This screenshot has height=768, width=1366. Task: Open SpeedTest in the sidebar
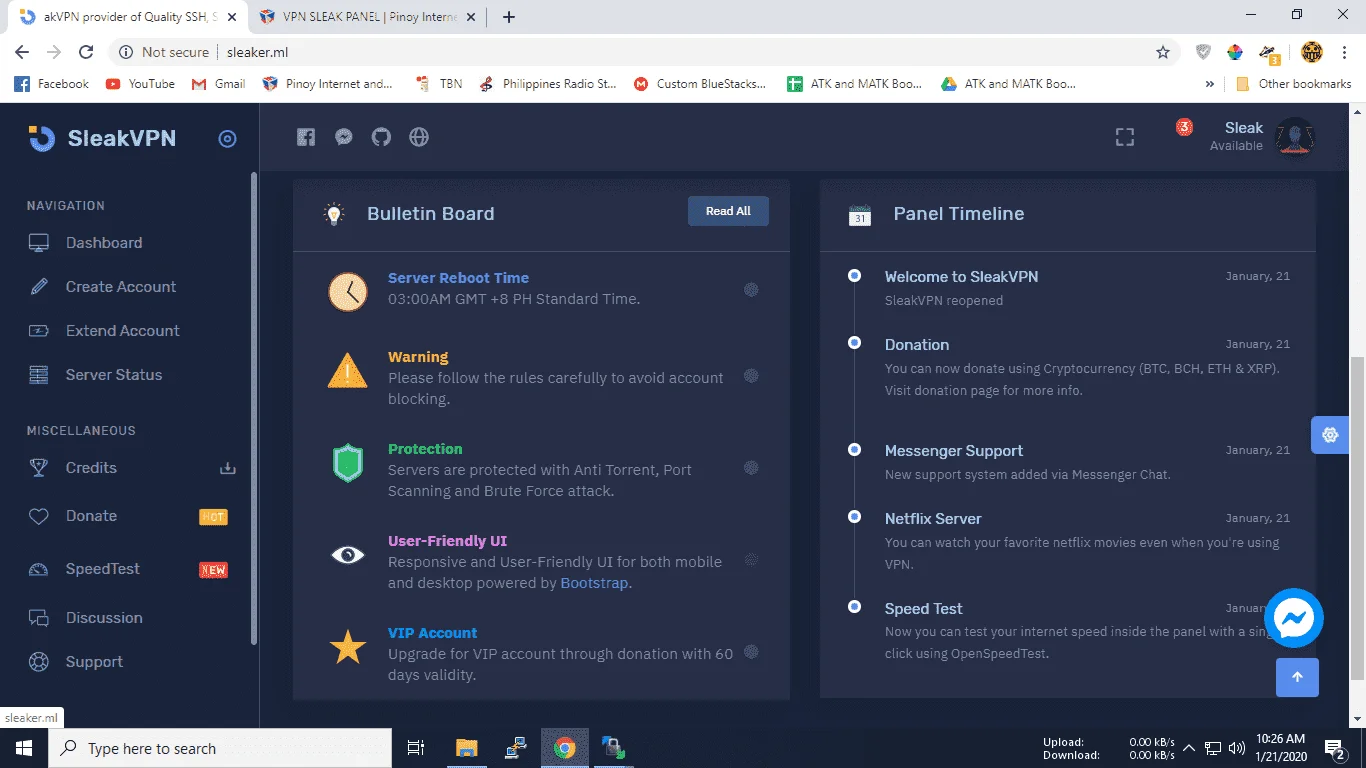103,569
